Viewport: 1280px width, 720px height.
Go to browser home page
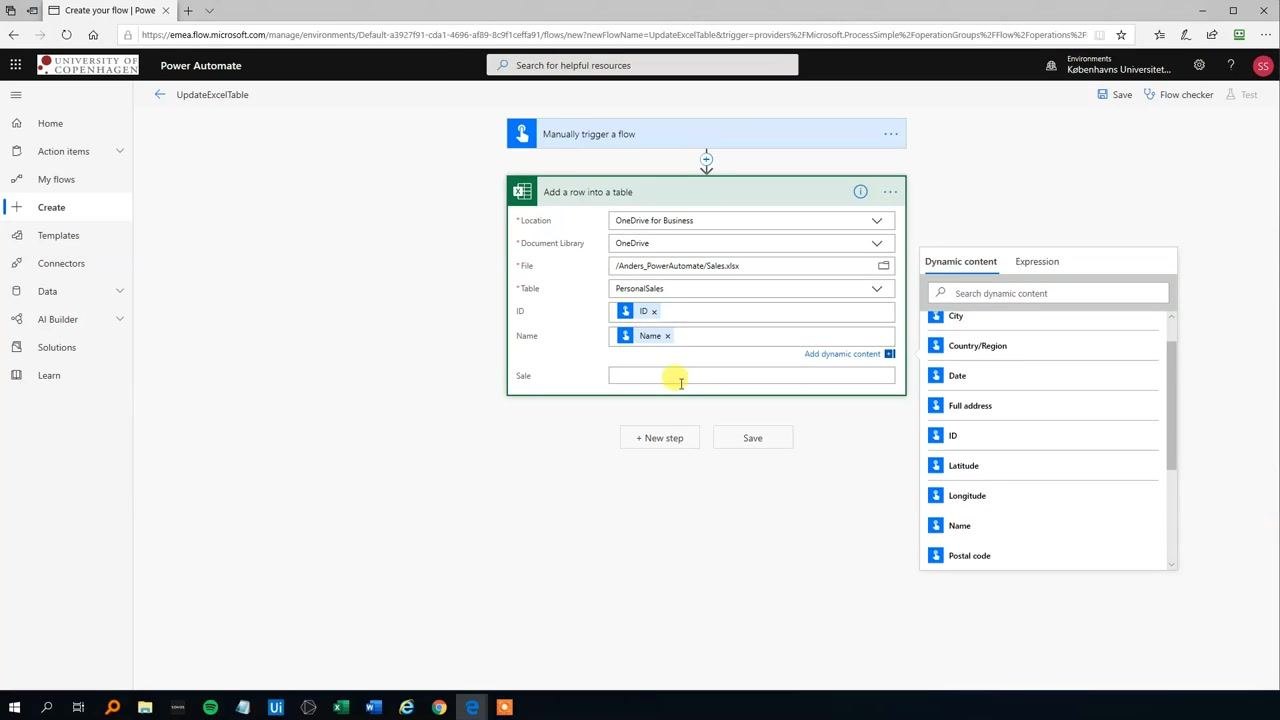(x=93, y=35)
